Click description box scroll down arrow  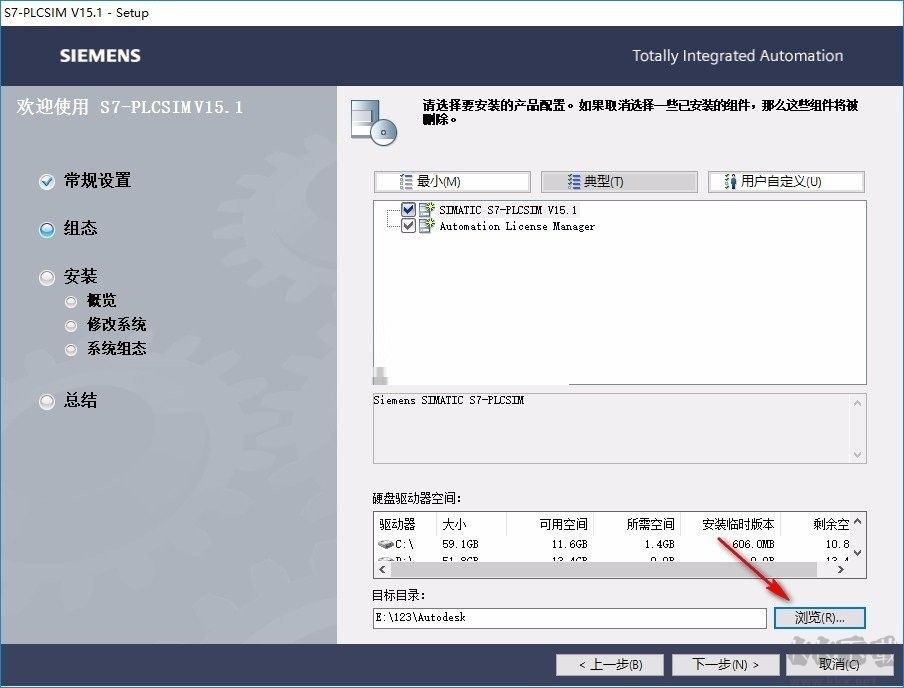coord(857,454)
